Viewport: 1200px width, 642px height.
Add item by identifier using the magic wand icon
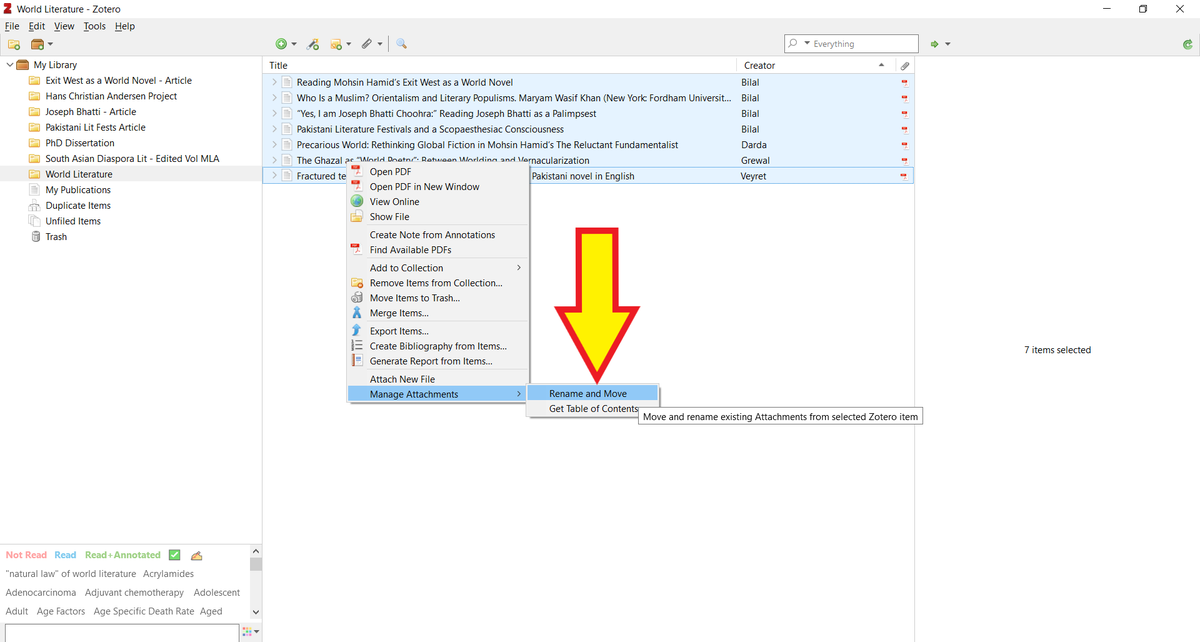click(312, 44)
